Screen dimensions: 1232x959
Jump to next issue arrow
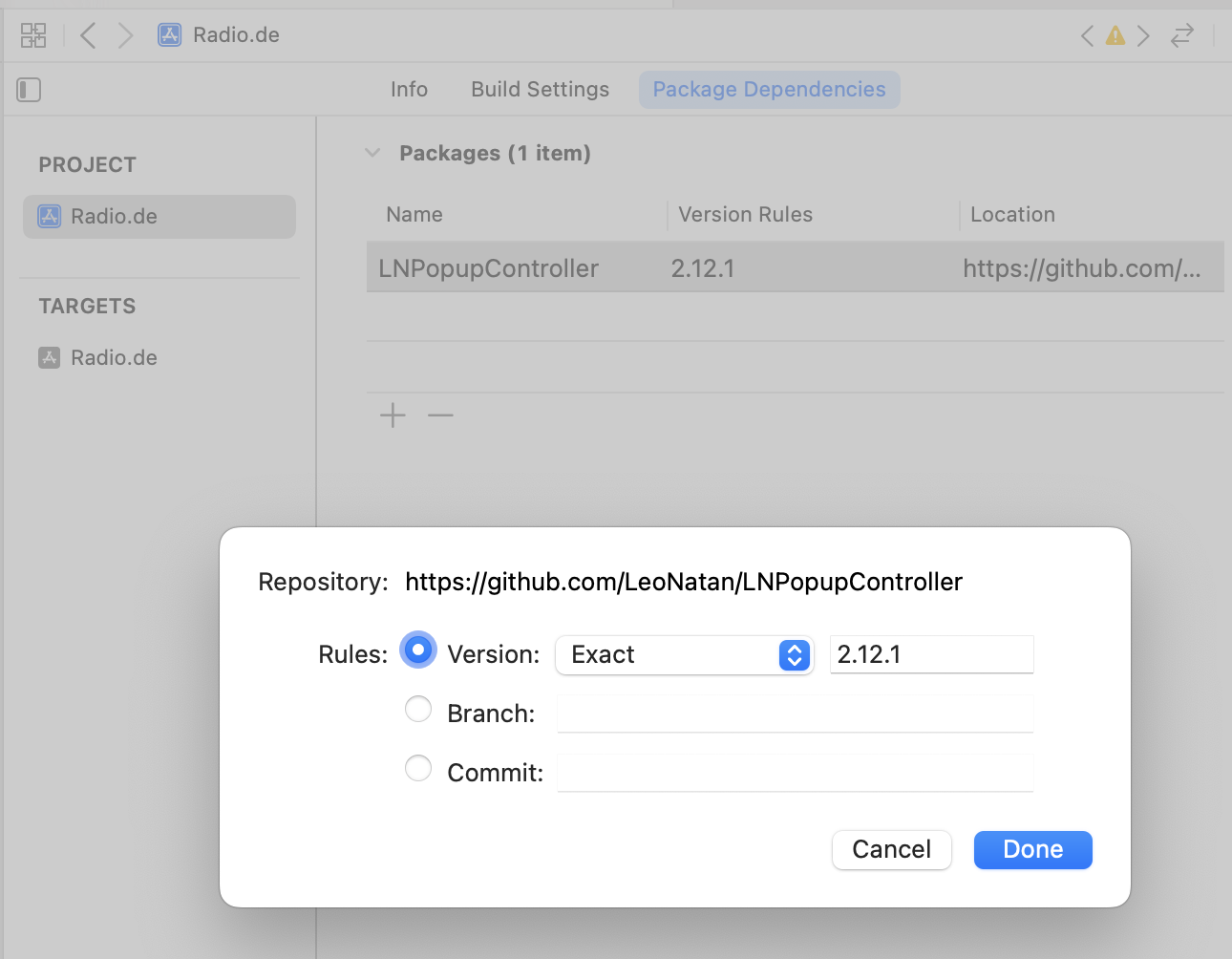tap(1143, 36)
